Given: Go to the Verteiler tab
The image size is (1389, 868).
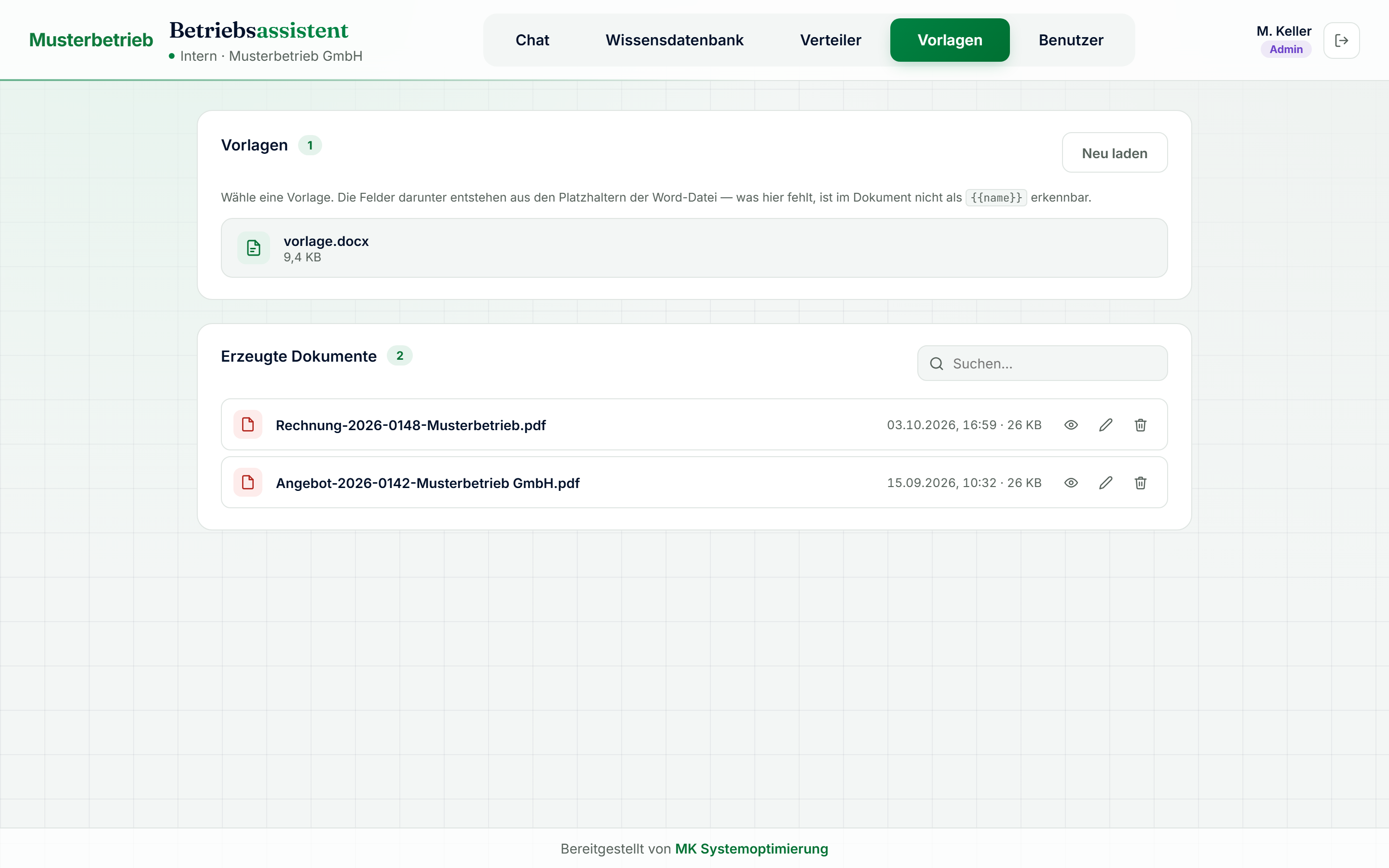Looking at the screenshot, I should (x=831, y=40).
